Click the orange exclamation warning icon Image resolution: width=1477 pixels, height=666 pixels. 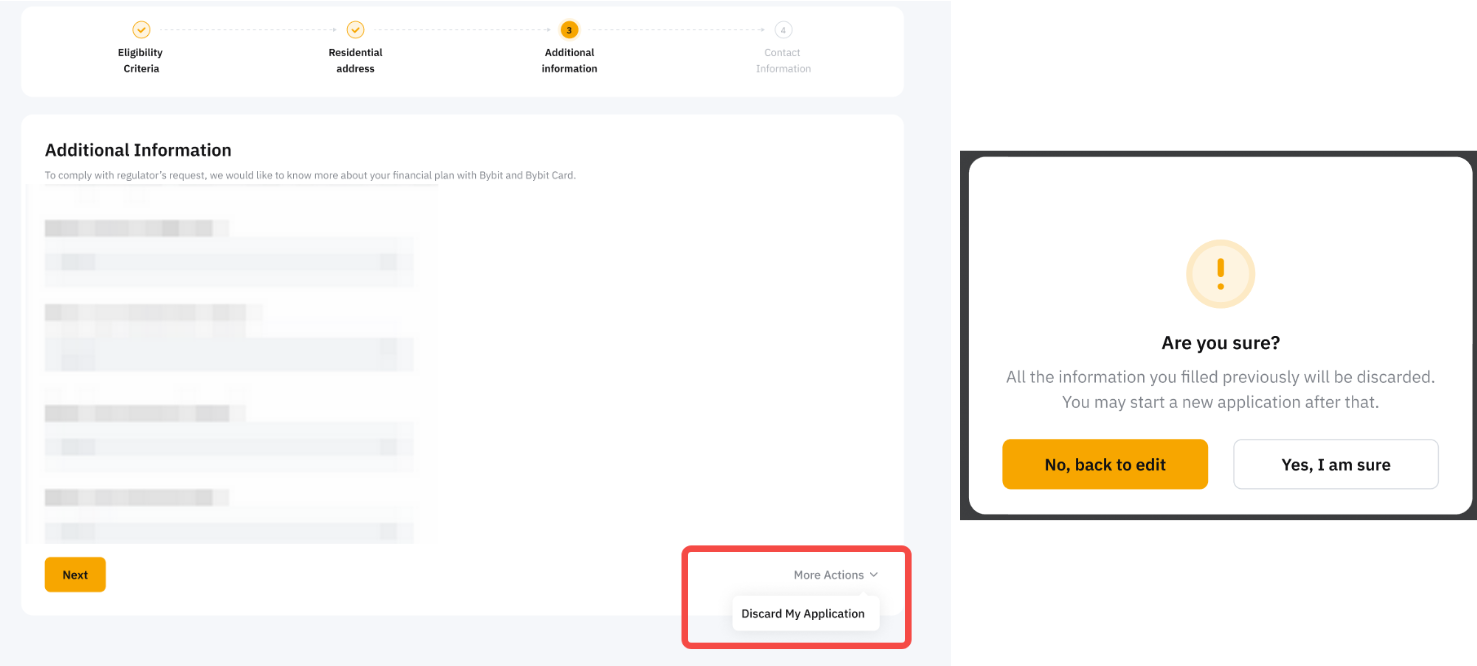click(1220, 273)
